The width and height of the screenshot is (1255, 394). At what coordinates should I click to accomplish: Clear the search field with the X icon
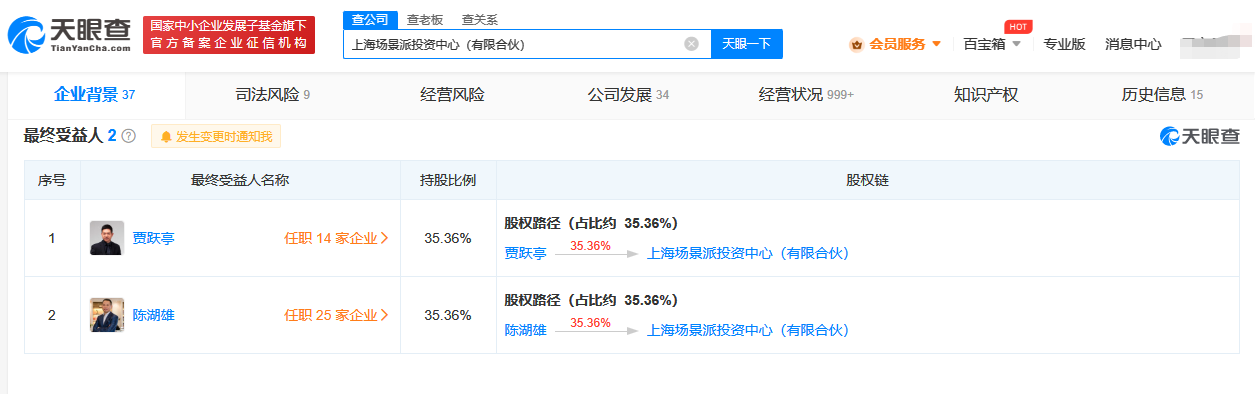pos(691,44)
